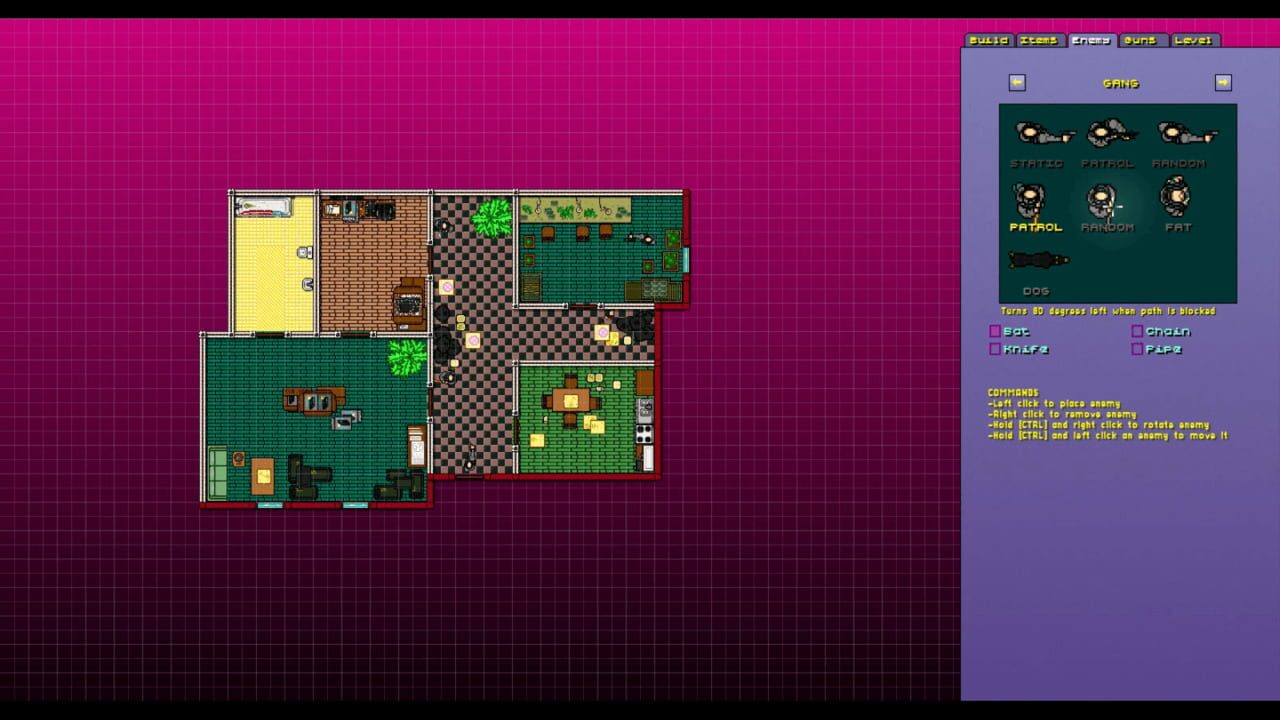Click the bathtub in the yellow bathroom
1280x720 pixels.
[x=262, y=207]
